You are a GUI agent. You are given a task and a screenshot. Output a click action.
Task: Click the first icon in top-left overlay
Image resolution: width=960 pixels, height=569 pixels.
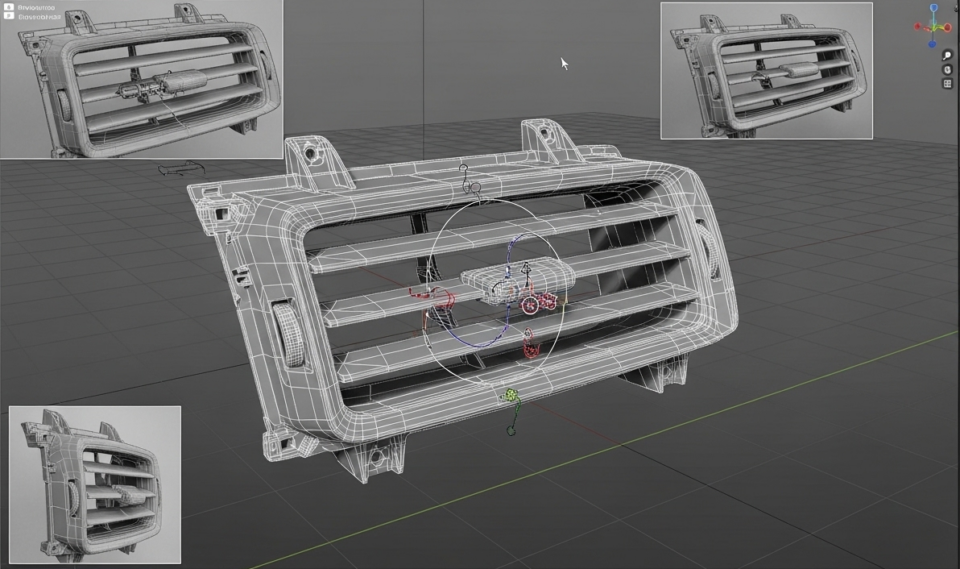point(9,7)
